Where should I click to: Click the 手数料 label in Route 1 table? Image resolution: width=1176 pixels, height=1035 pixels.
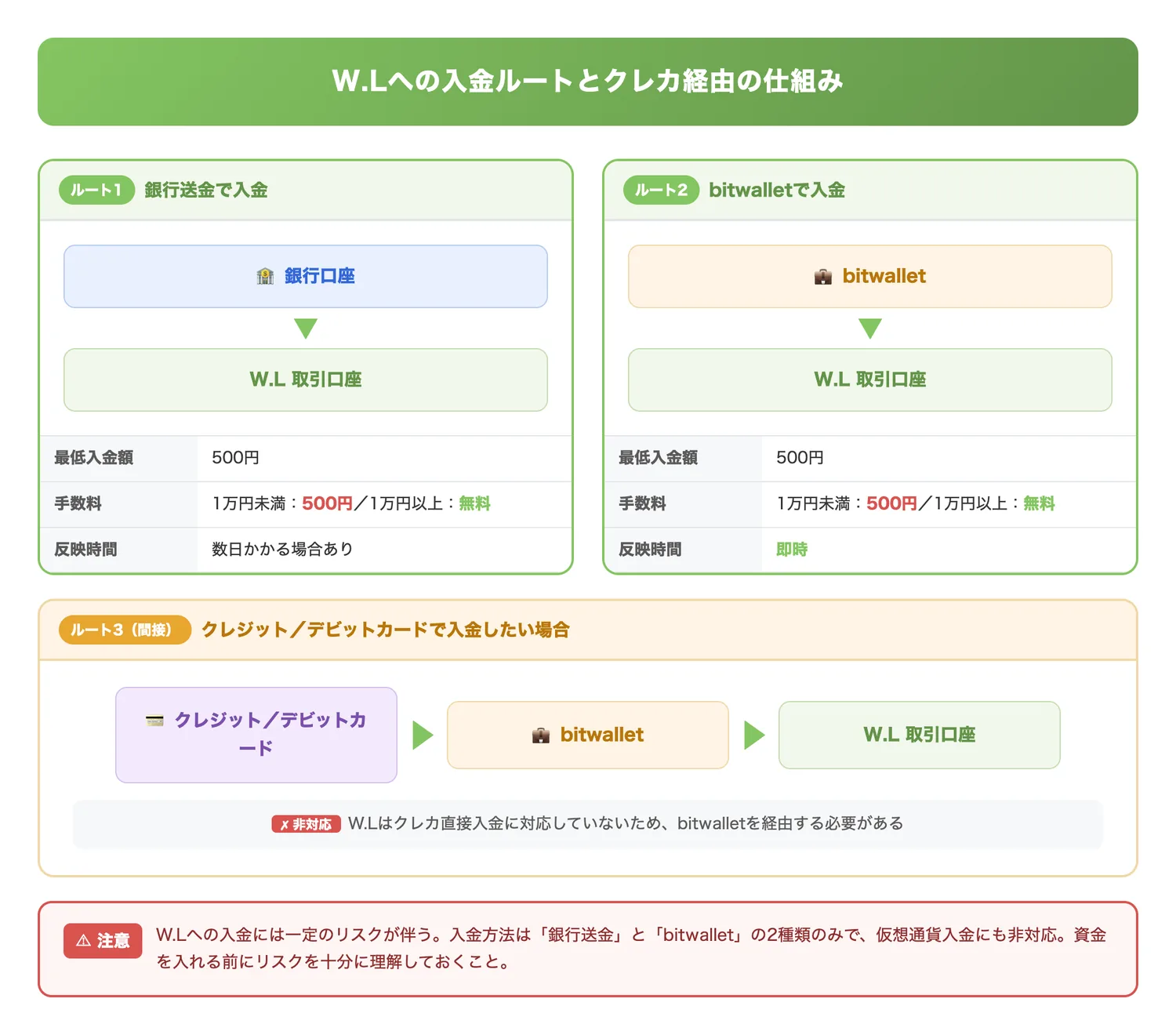click(78, 503)
